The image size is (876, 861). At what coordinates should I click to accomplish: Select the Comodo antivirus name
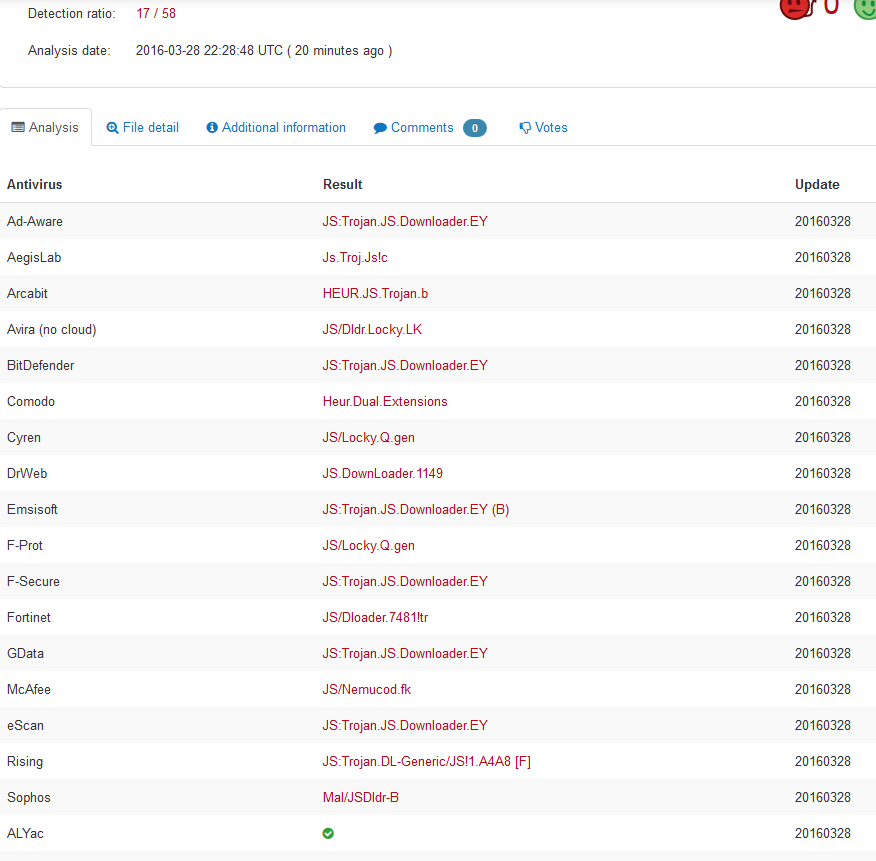tap(31, 401)
